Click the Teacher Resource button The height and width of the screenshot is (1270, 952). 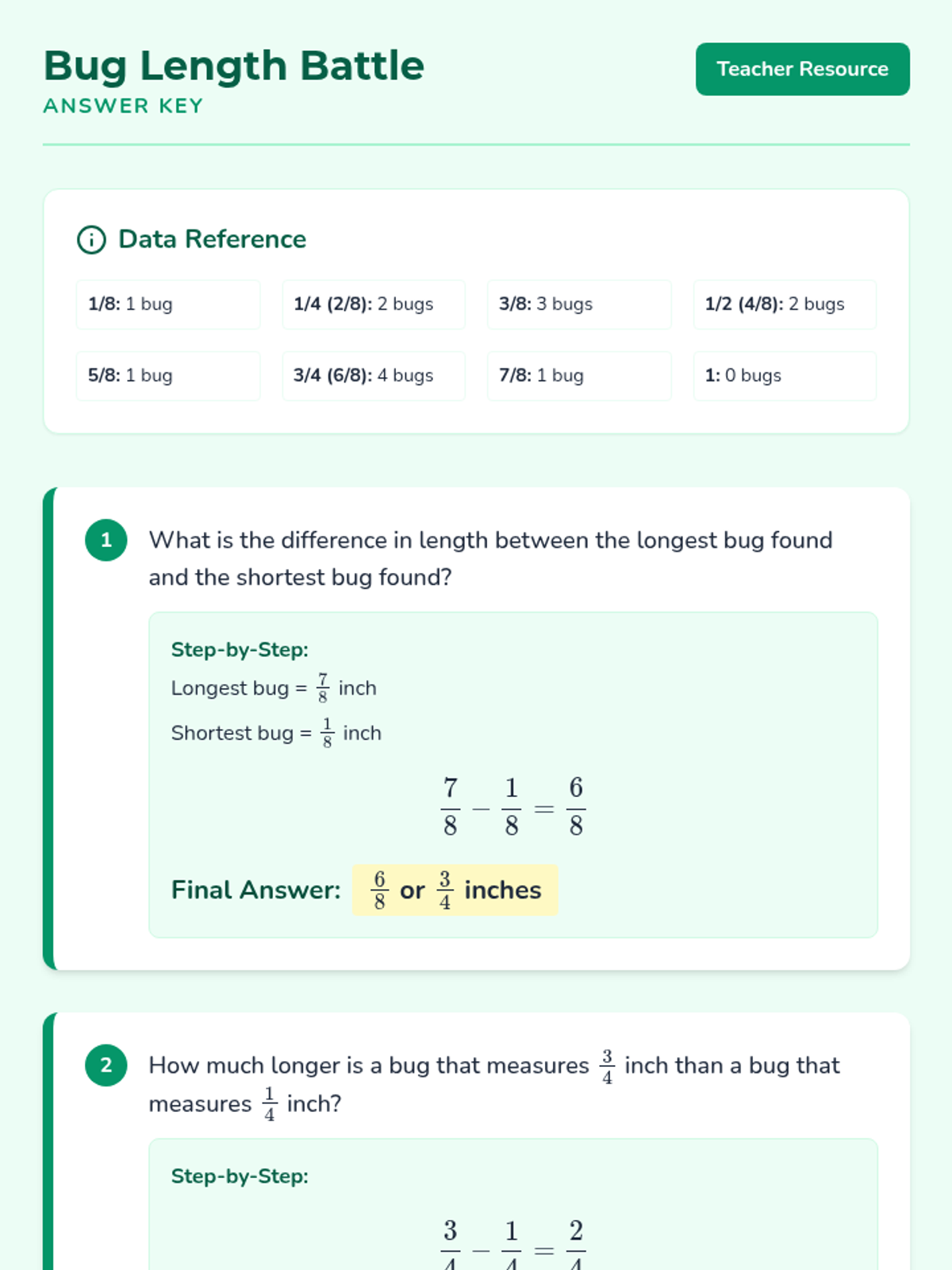802,69
